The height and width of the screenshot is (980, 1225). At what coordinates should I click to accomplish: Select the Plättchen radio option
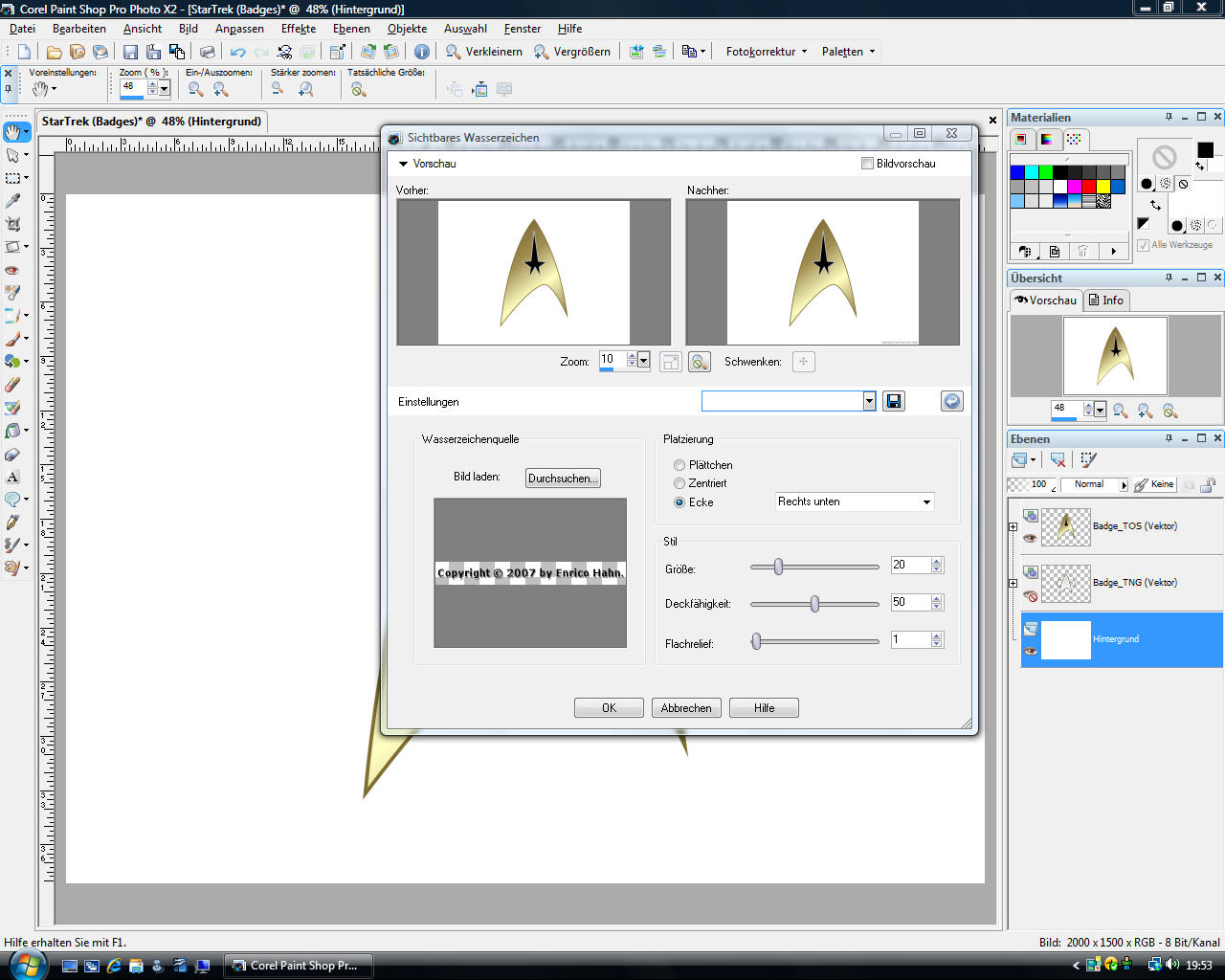coord(679,465)
